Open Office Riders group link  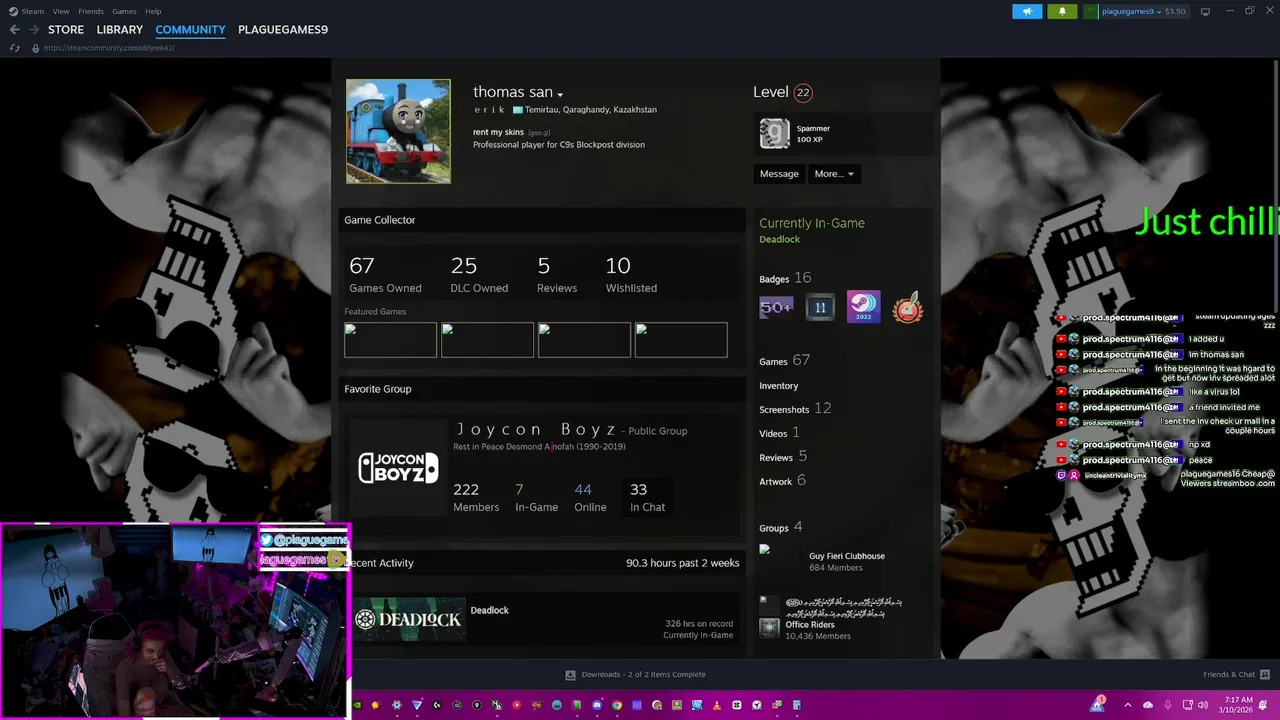click(810, 625)
